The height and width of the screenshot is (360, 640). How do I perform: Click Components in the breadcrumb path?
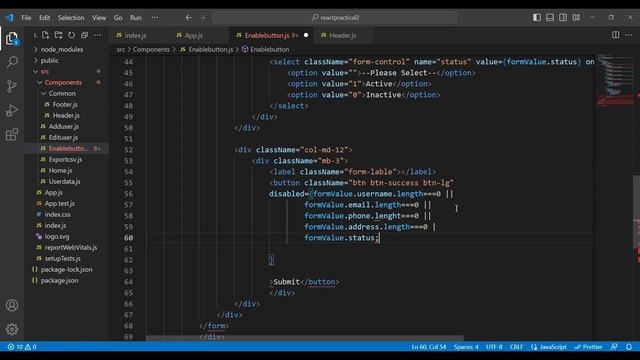point(151,49)
